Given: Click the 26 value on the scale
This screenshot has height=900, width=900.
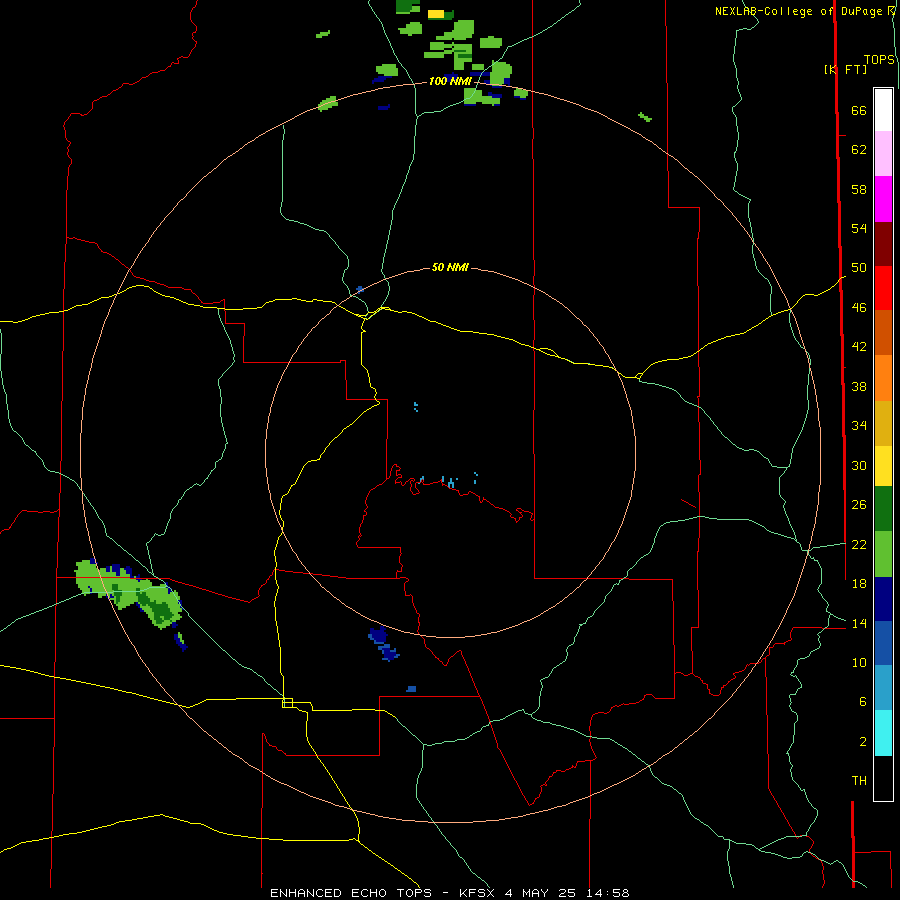Looking at the screenshot, I should (859, 505).
